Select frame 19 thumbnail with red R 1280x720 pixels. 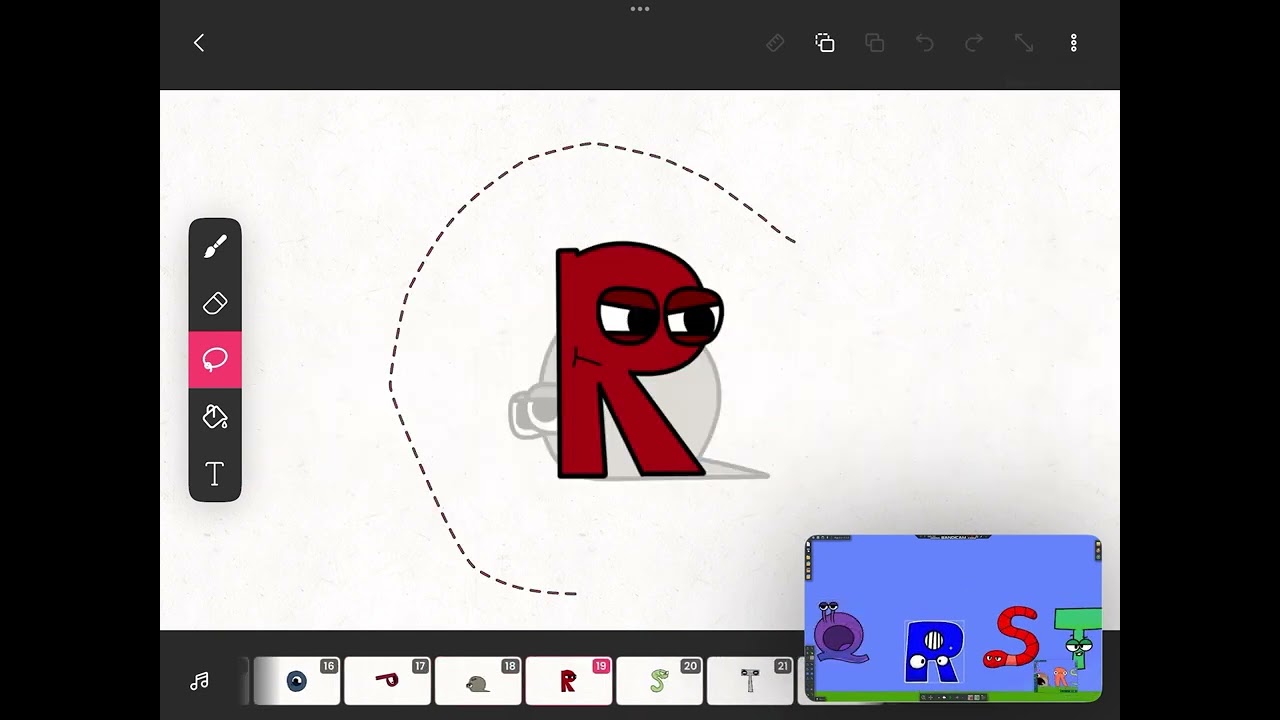569,681
